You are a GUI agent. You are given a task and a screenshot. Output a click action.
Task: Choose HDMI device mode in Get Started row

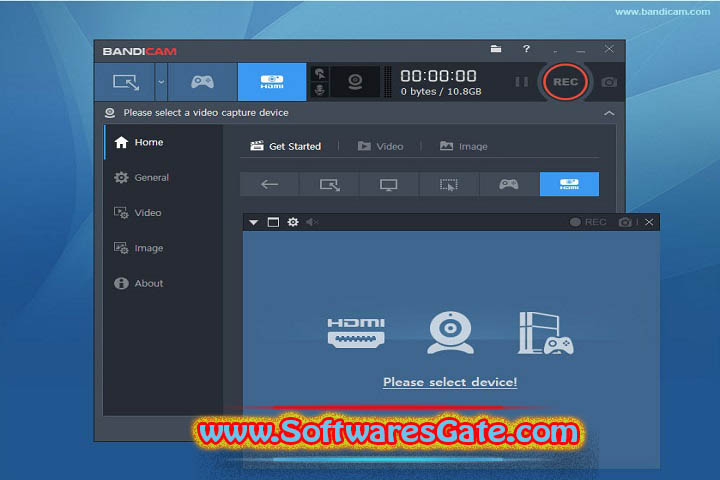click(x=569, y=184)
